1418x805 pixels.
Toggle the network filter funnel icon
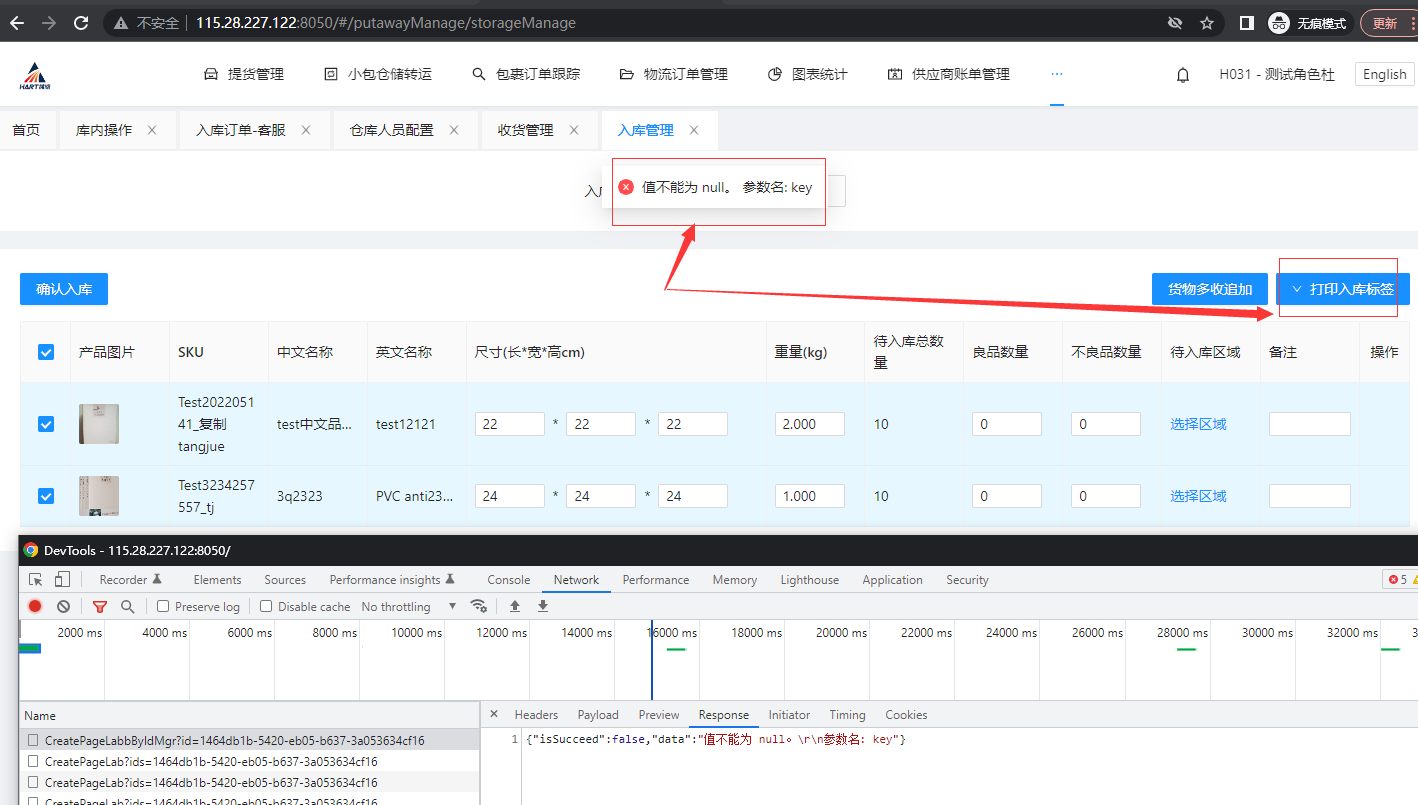click(100, 606)
